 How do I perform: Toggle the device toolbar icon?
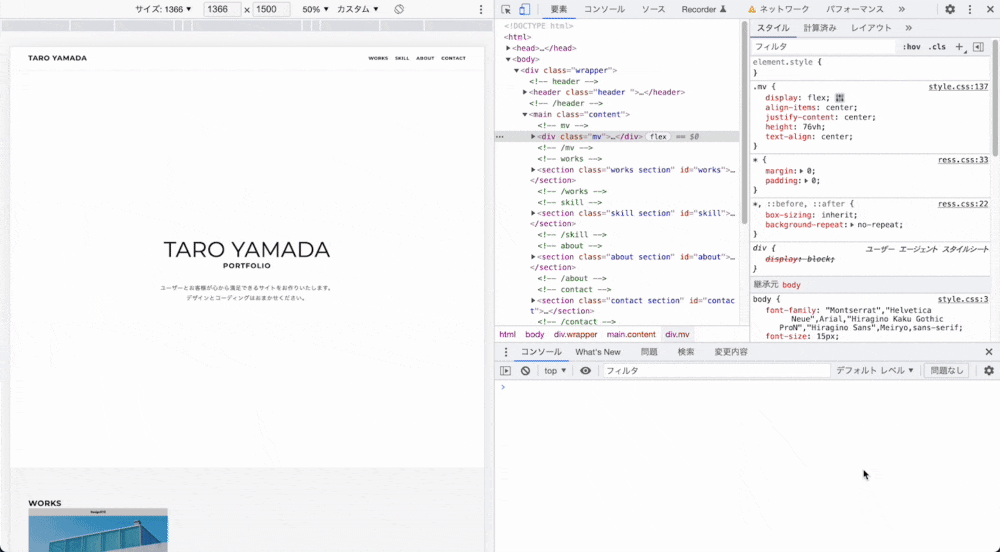(524, 10)
